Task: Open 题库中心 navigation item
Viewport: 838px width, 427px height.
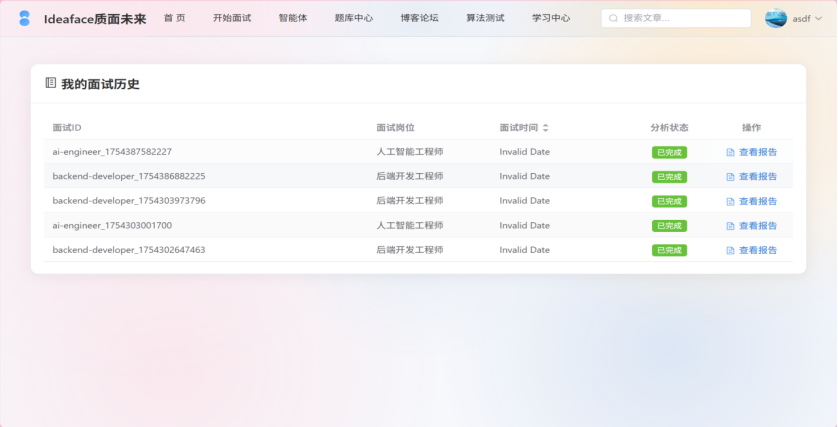Action: click(353, 18)
